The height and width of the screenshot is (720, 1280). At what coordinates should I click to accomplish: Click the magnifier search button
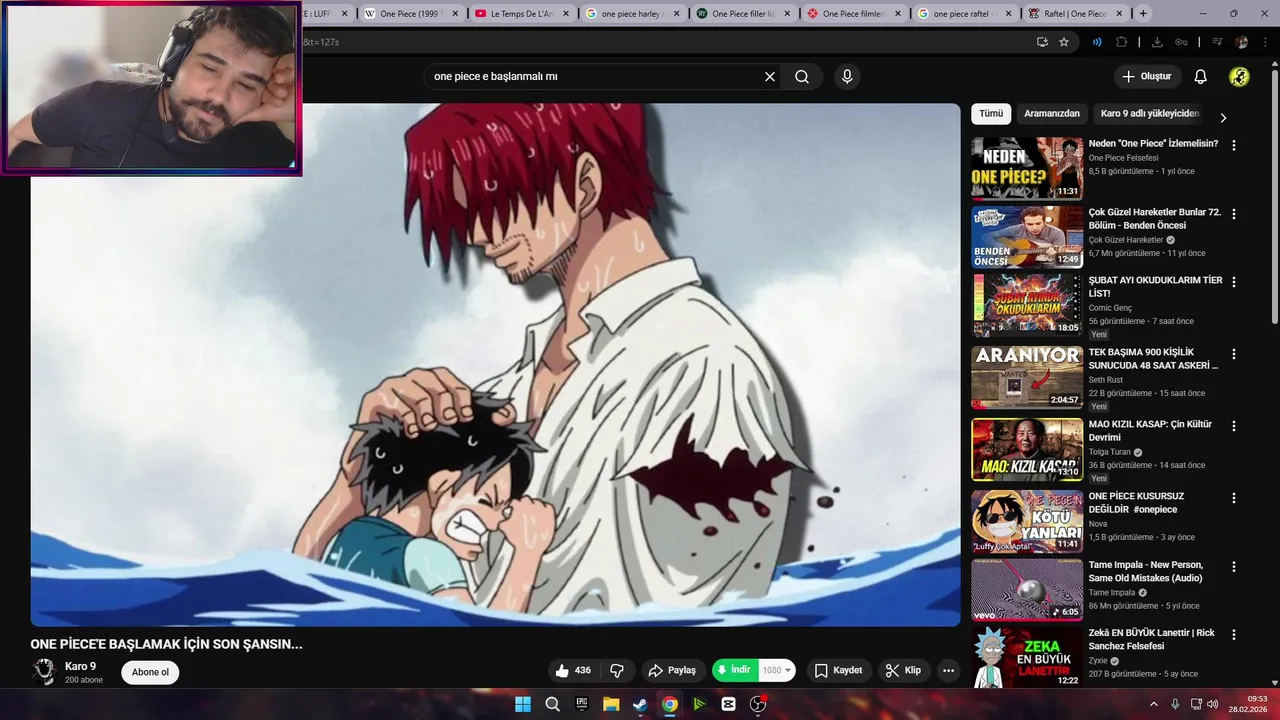[x=802, y=77]
